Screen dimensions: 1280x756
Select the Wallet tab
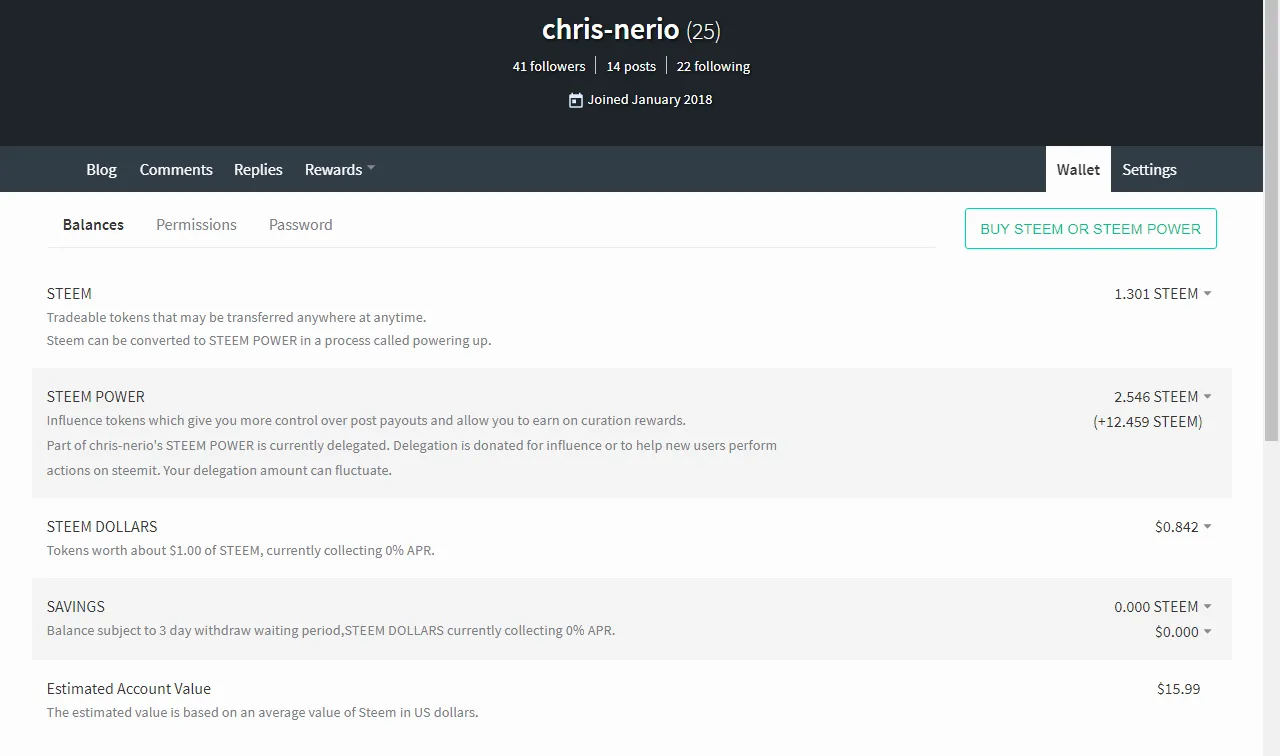1078,169
